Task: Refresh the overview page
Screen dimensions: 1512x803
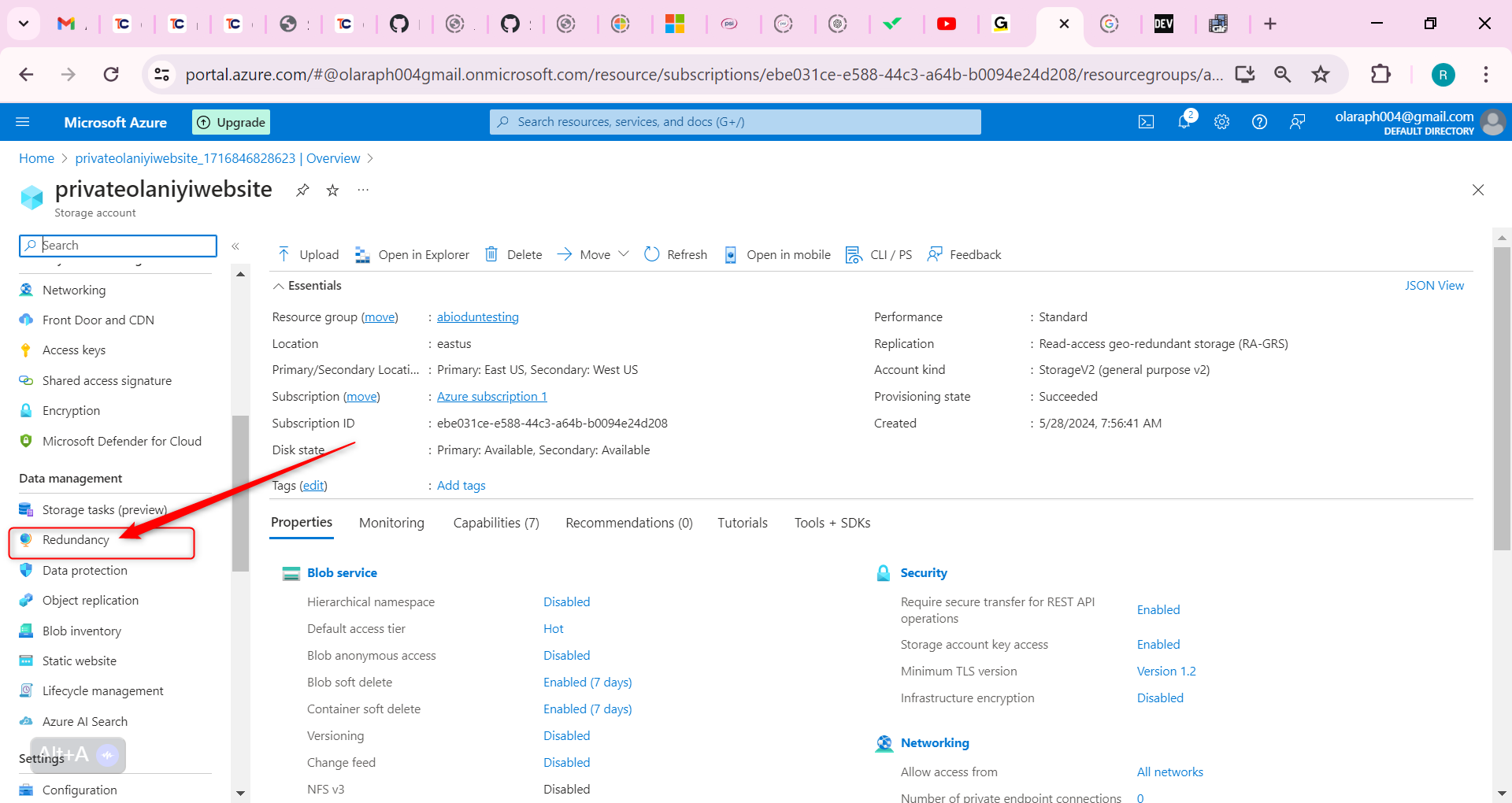Action: (x=676, y=254)
